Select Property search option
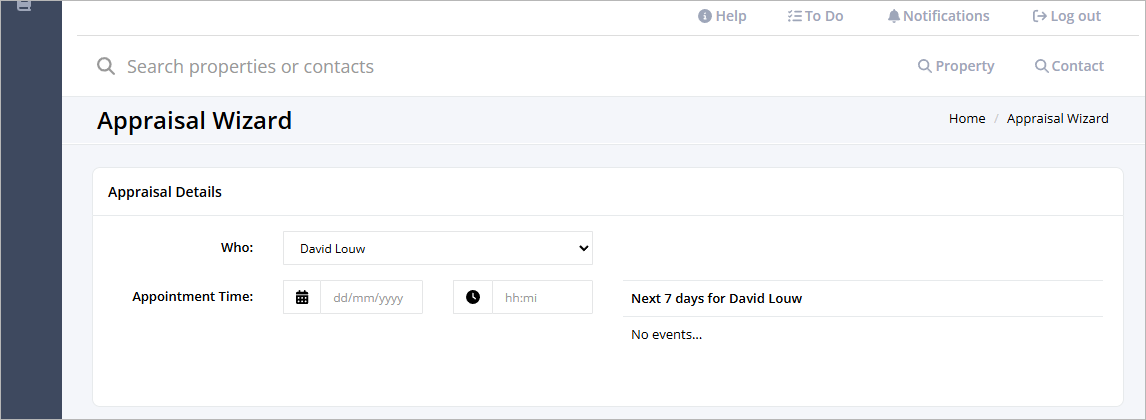 (x=956, y=66)
